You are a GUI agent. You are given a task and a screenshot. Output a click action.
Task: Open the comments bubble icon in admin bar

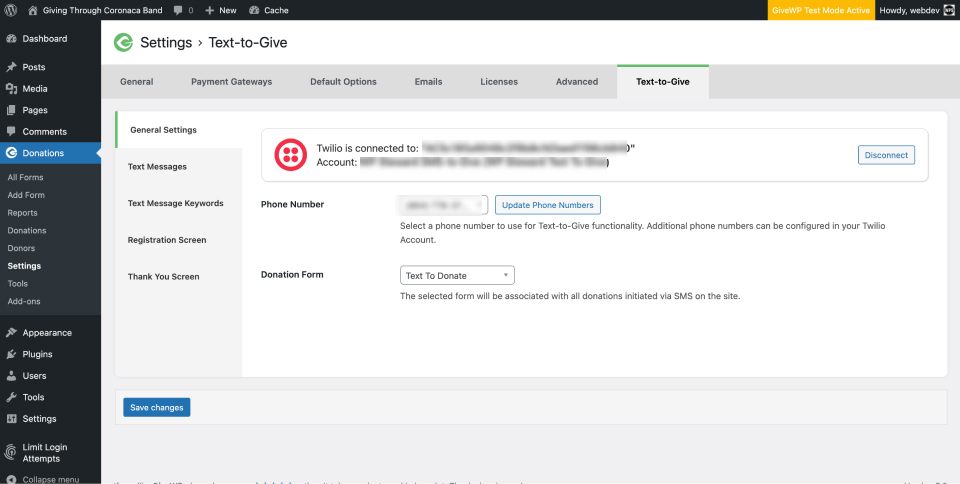(178, 10)
